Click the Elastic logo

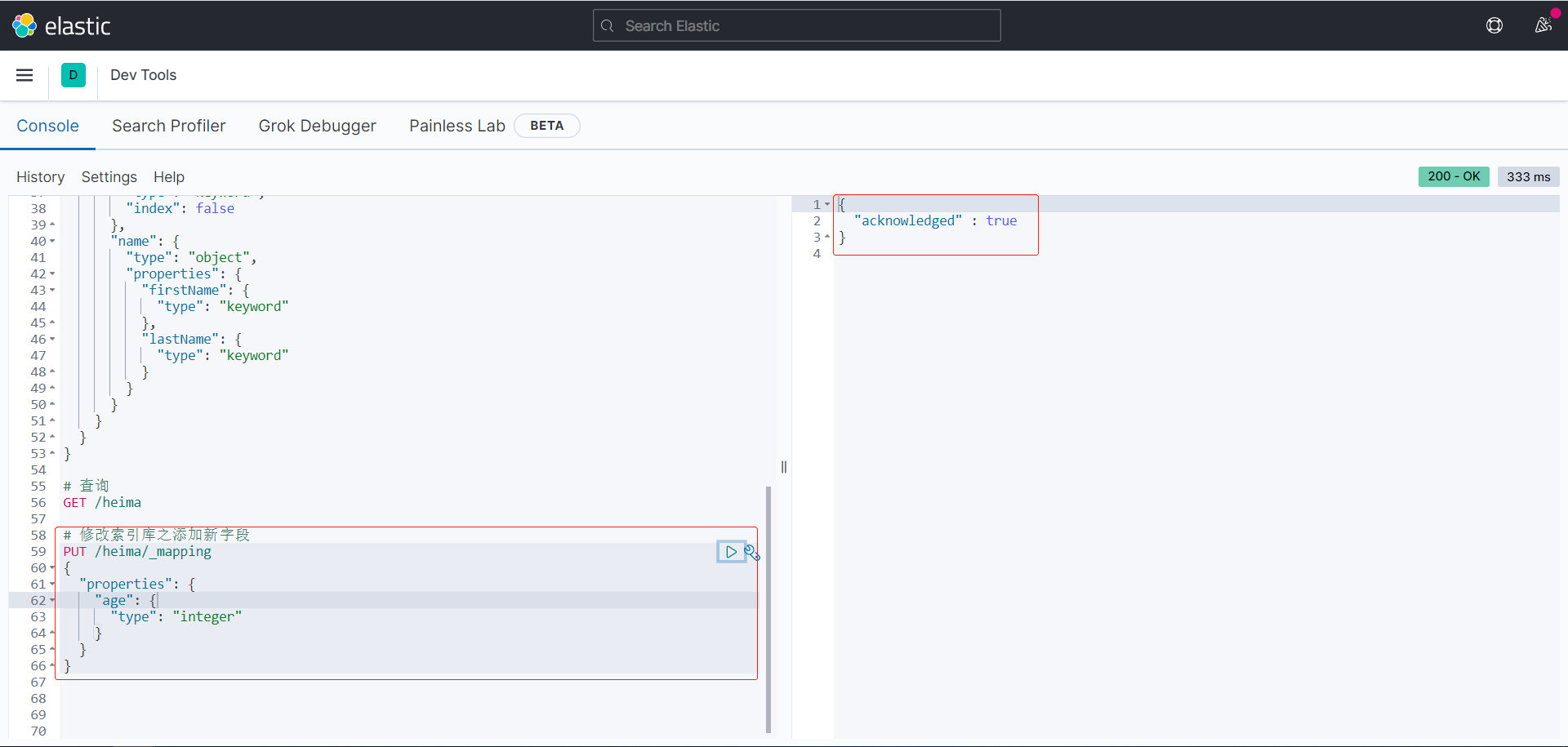61,26
